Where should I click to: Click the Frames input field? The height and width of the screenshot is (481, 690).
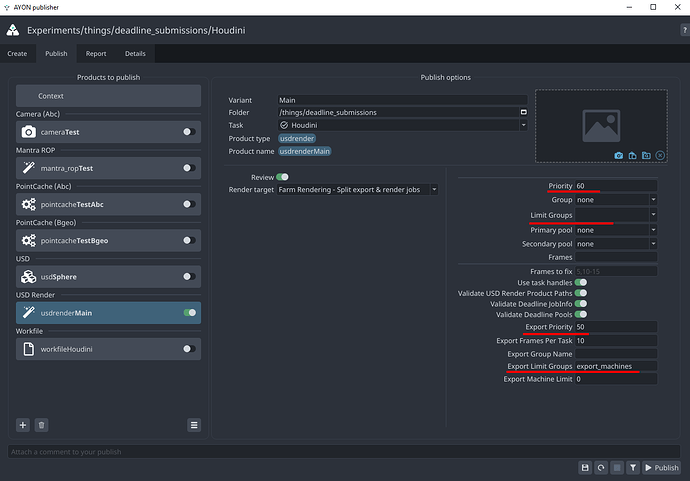click(x=616, y=257)
